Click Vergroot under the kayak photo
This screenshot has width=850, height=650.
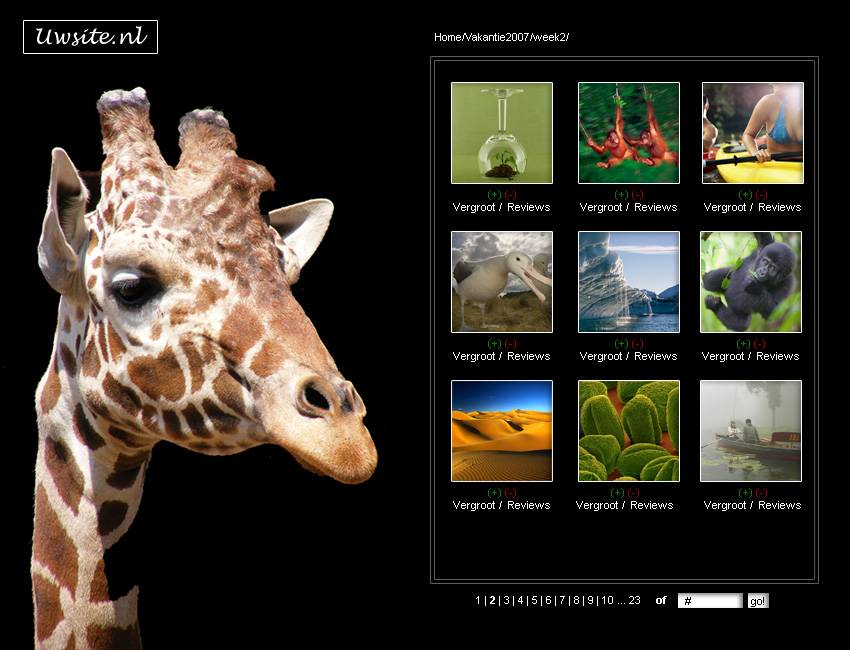725,208
